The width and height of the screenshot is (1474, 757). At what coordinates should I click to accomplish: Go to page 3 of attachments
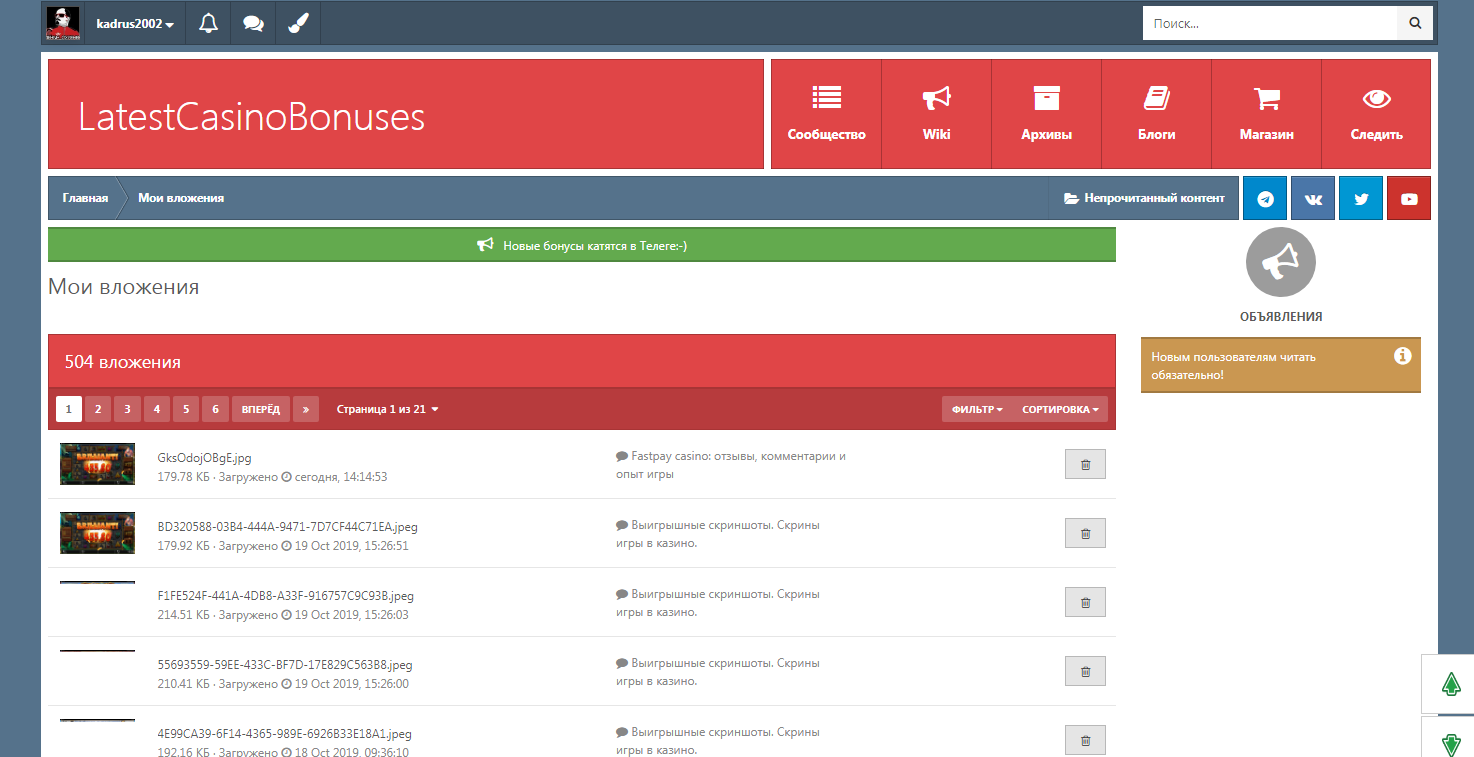pyautogui.click(x=127, y=409)
